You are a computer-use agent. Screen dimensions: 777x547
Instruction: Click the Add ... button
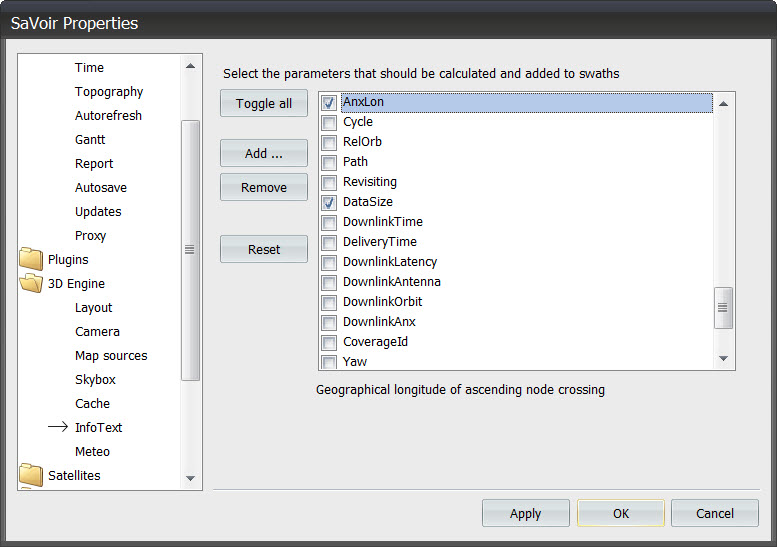tap(264, 153)
